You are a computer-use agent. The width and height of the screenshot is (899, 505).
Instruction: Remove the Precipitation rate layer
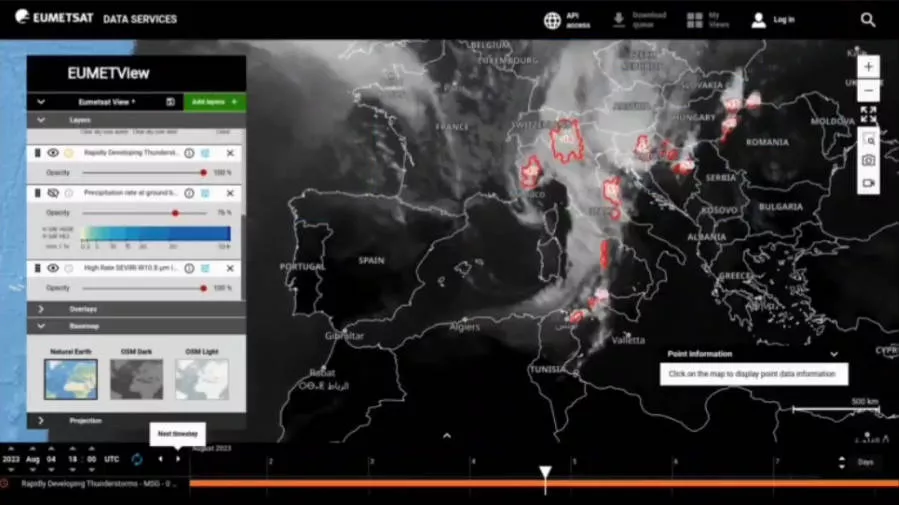pos(230,193)
